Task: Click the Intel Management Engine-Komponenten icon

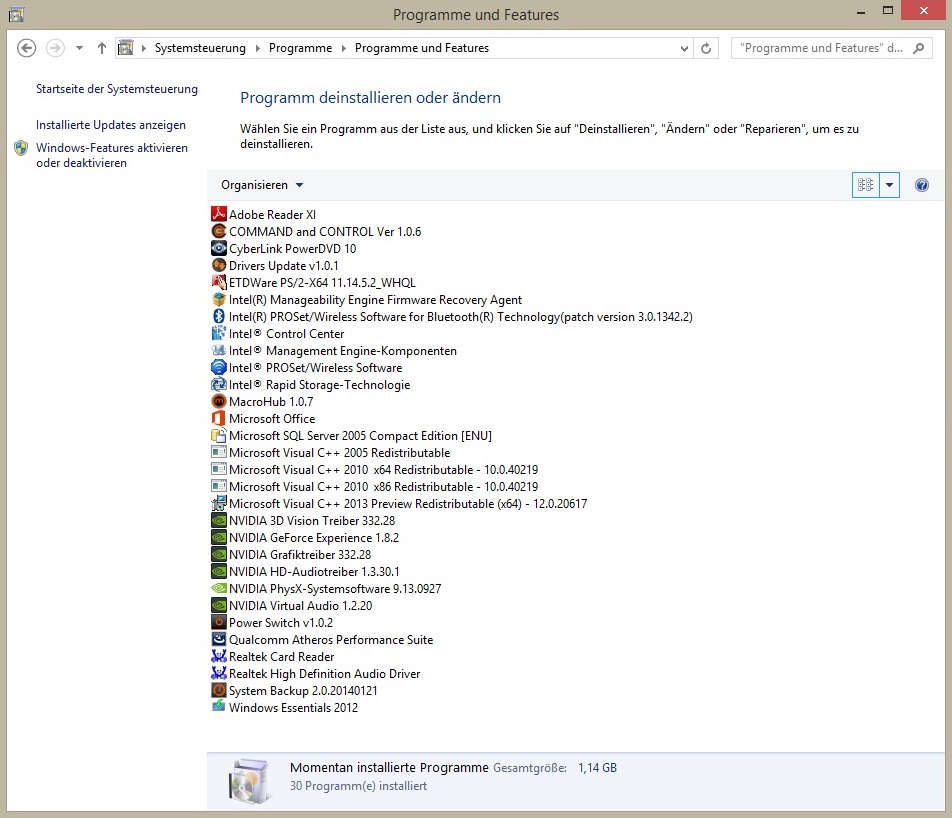Action: [x=219, y=350]
